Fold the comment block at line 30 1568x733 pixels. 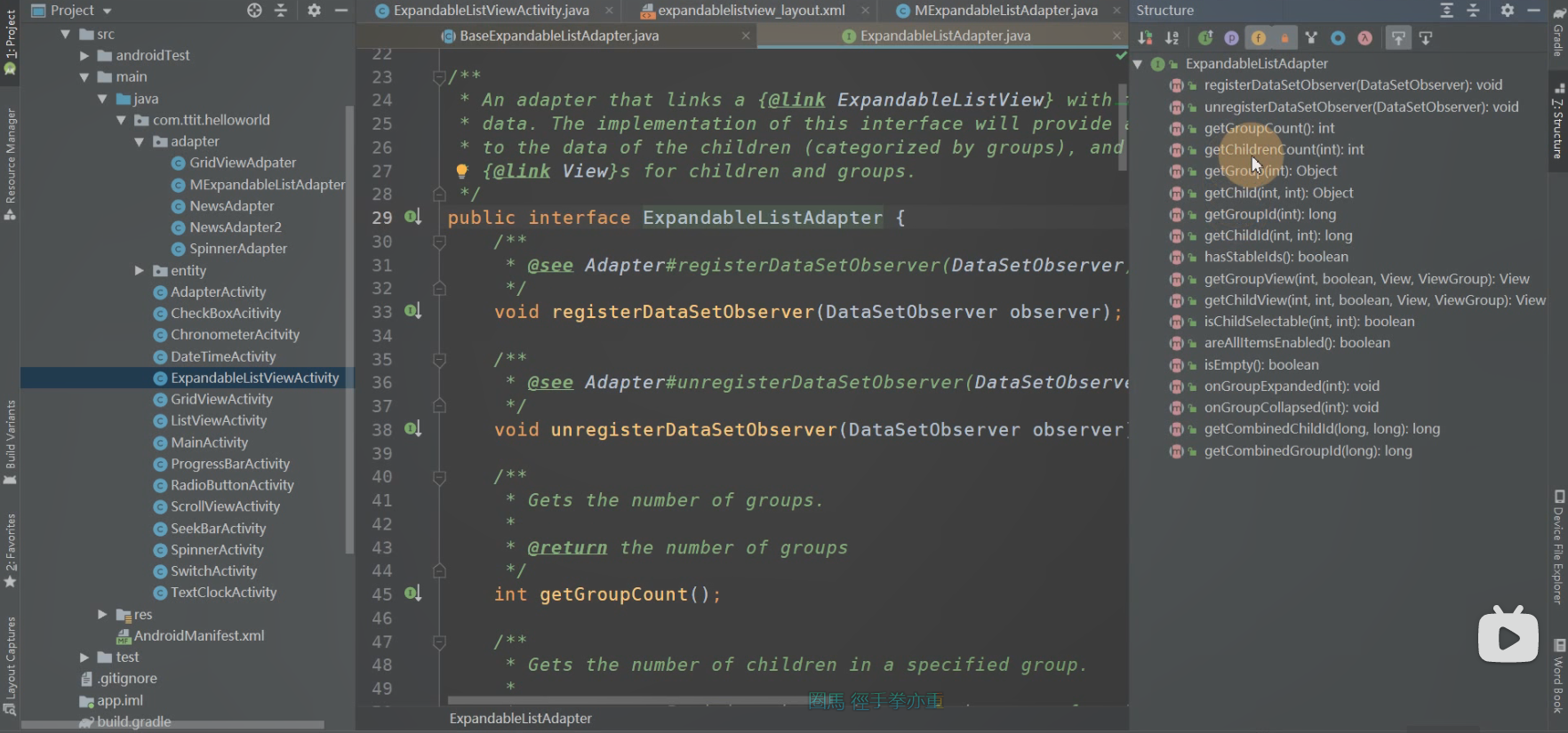[x=439, y=242]
